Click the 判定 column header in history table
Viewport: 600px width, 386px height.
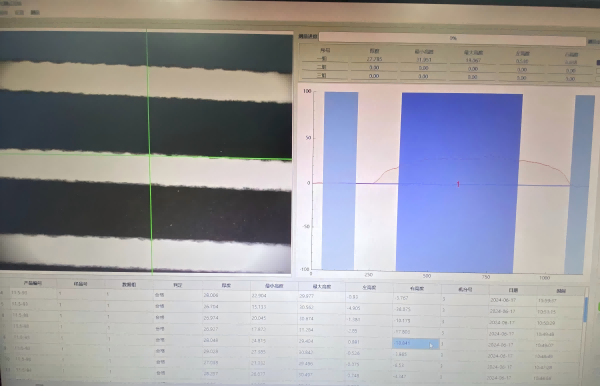coord(177,285)
